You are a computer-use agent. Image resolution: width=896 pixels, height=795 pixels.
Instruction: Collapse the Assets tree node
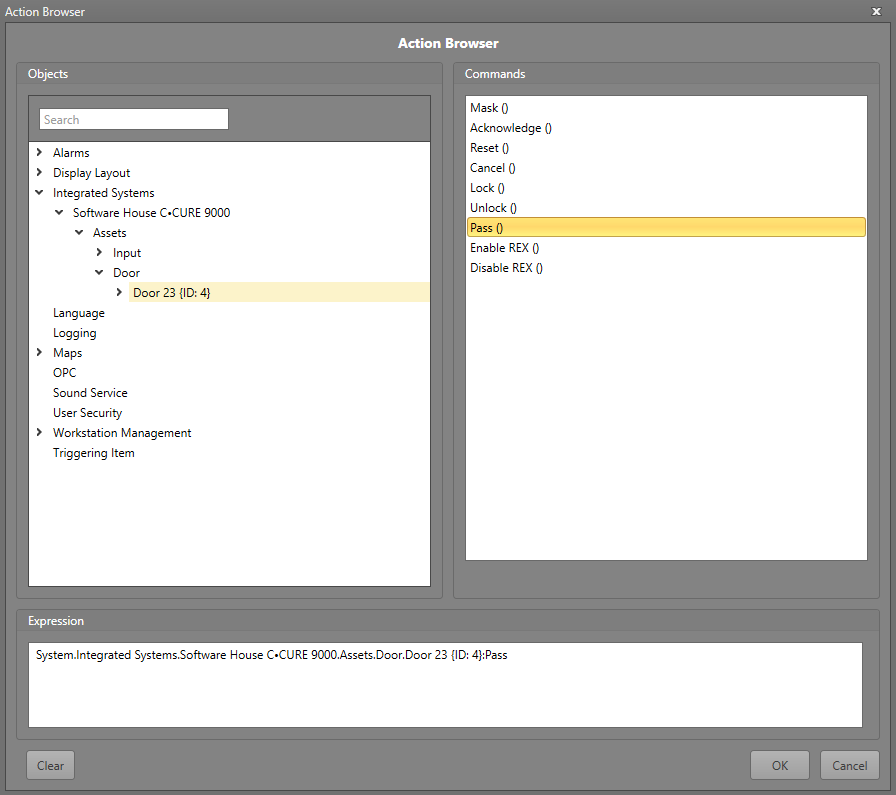coord(79,233)
